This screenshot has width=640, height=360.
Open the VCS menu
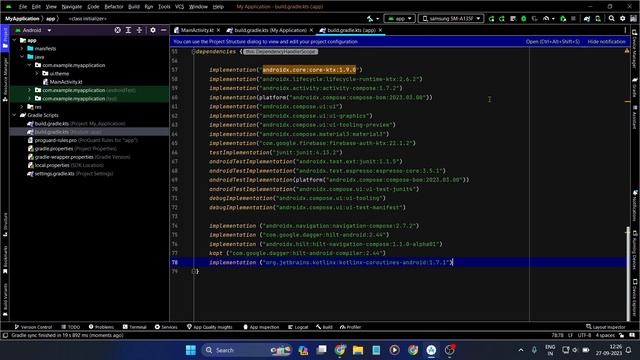click(x=180, y=7)
